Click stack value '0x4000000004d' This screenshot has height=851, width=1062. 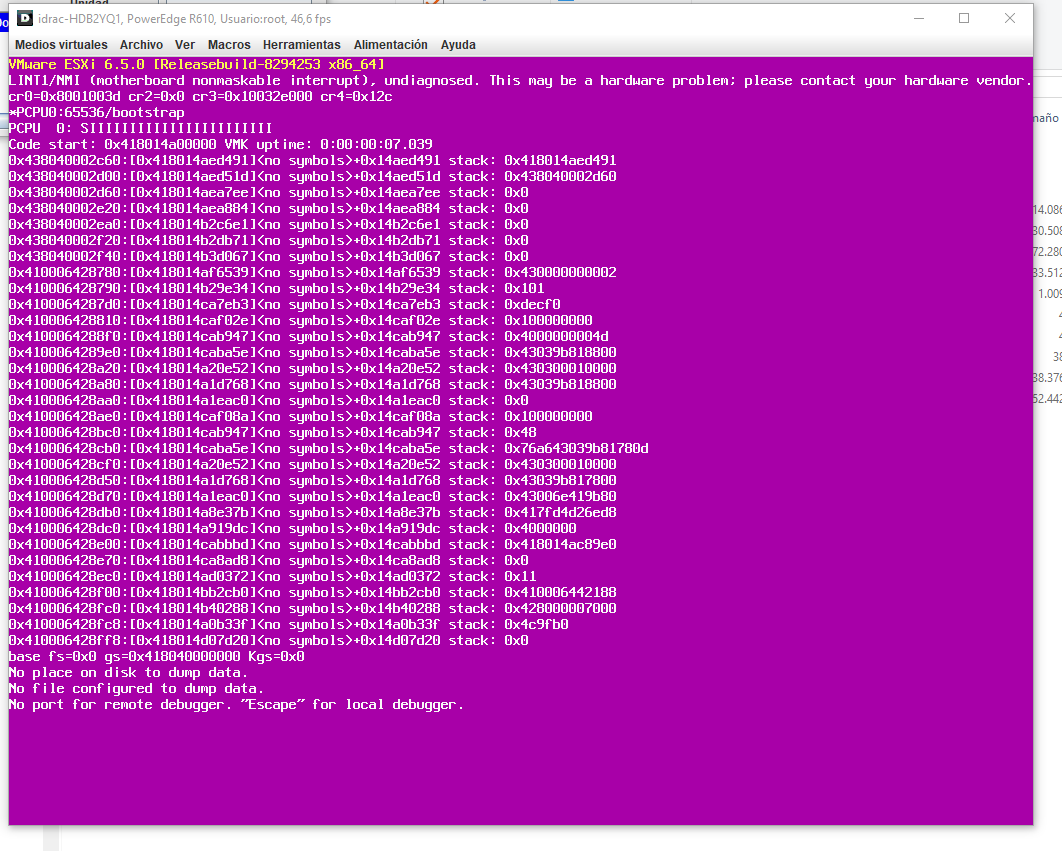(556, 337)
